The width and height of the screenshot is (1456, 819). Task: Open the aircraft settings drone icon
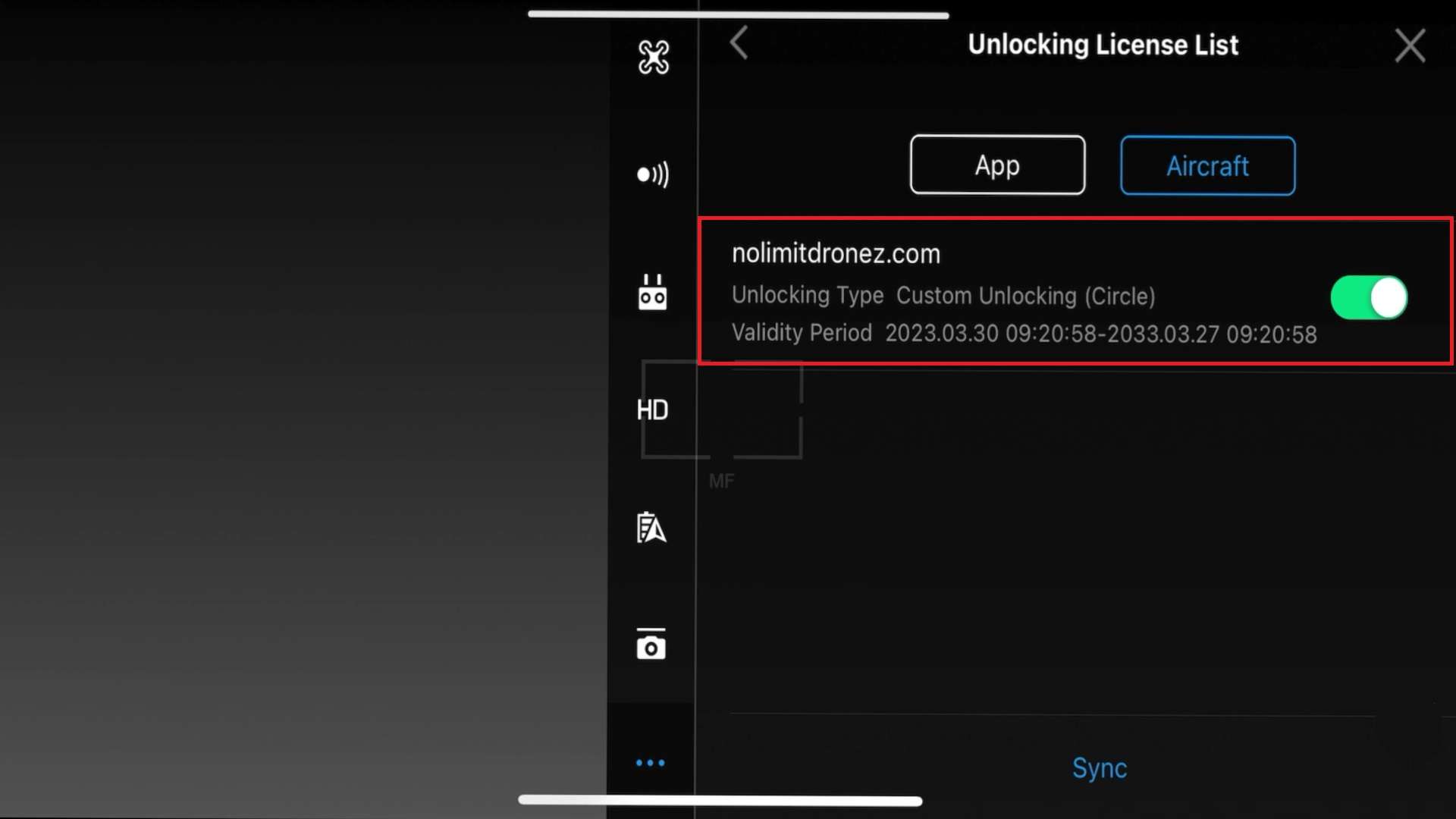653,57
